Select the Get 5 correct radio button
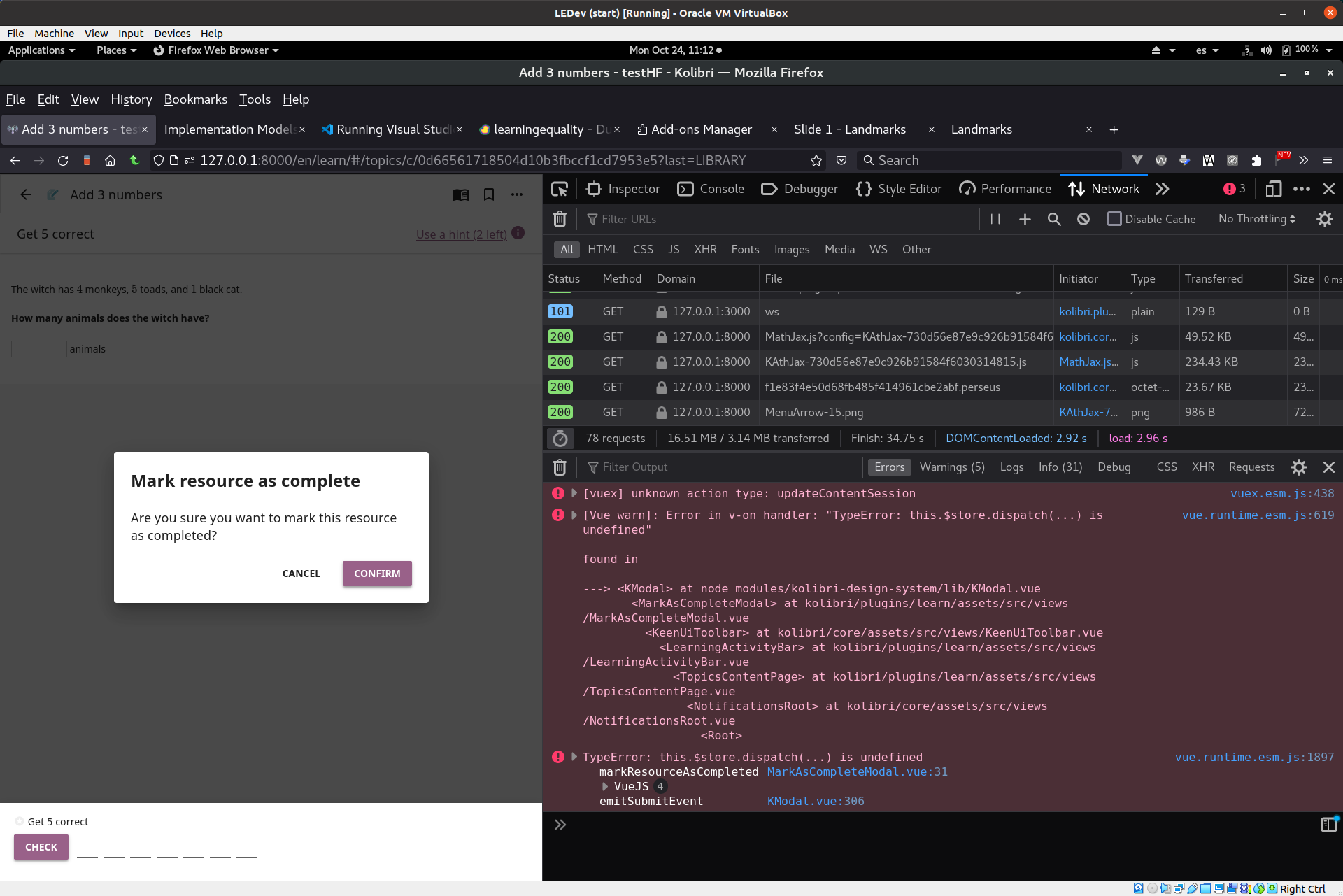This screenshot has width=1343, height=896. coord(19,821)
